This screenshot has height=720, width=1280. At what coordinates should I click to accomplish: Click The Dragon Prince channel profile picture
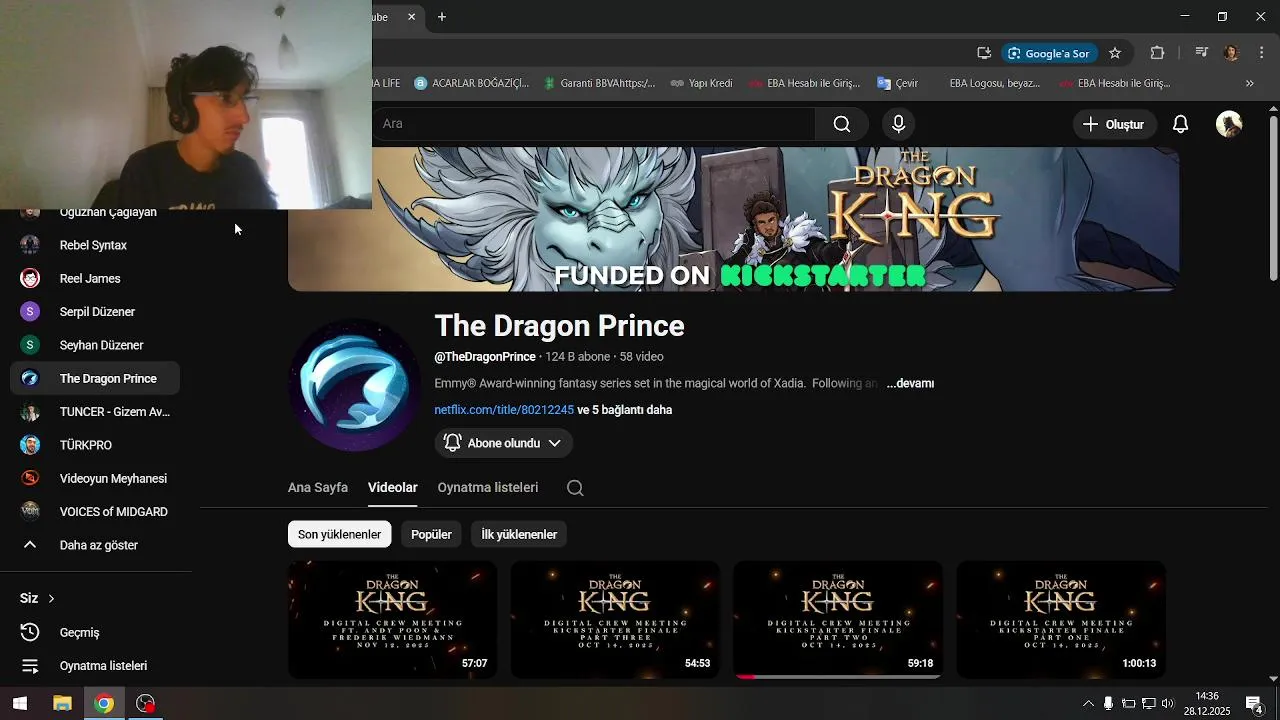[x=354, y=386]
